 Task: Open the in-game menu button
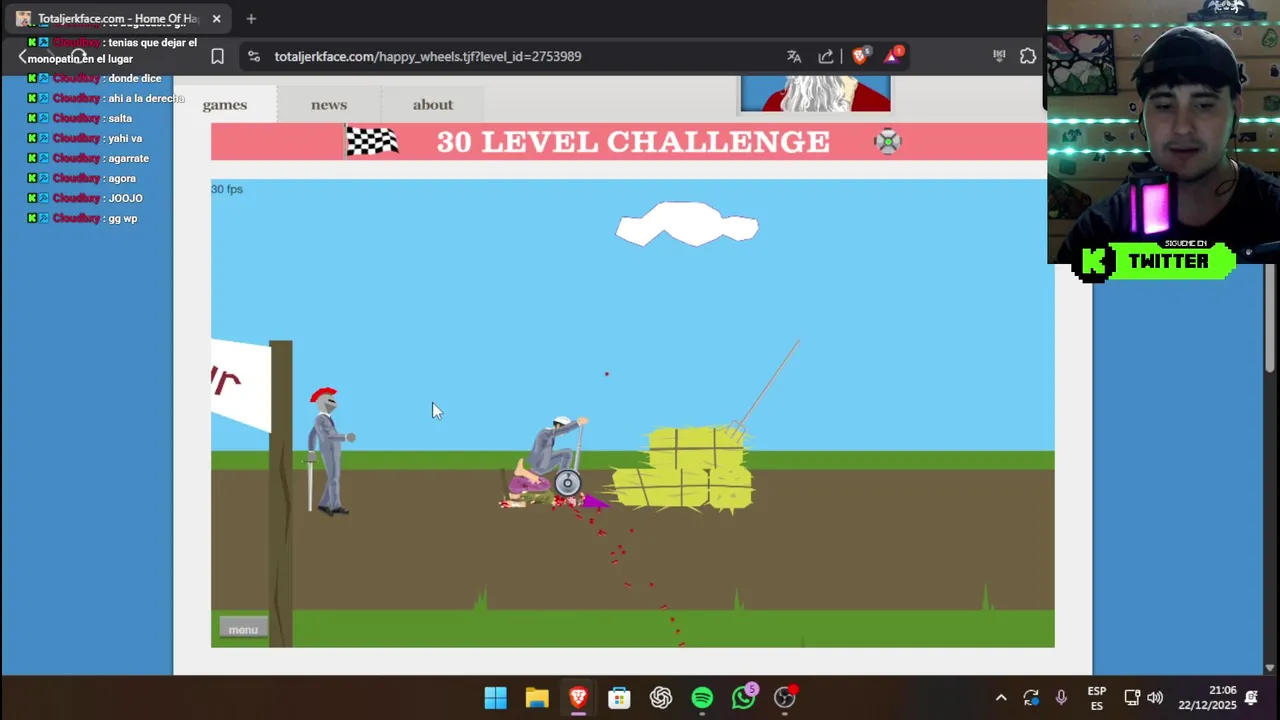pos(243,629)
